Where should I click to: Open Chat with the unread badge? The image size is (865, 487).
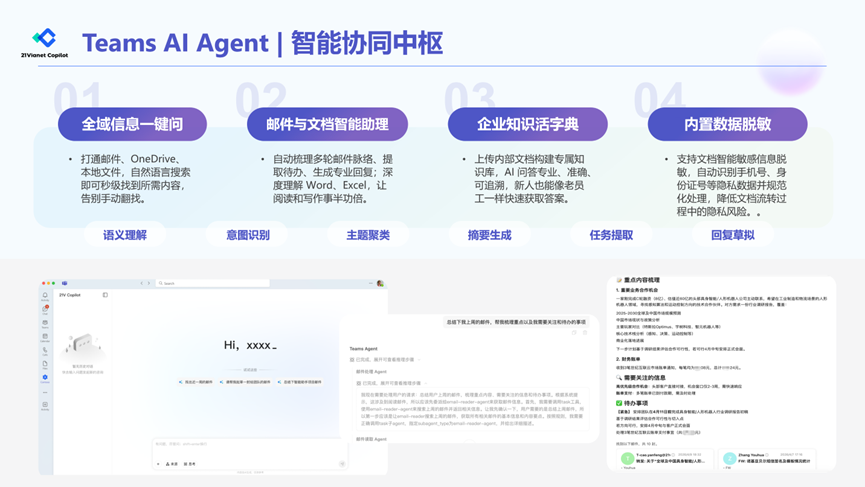click(x=45, y=310)
